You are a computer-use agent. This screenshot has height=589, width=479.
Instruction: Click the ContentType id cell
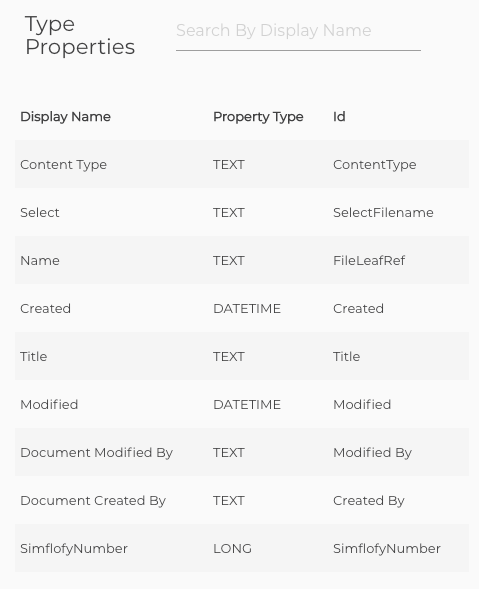pyautogui.click(x=375, y=165)
